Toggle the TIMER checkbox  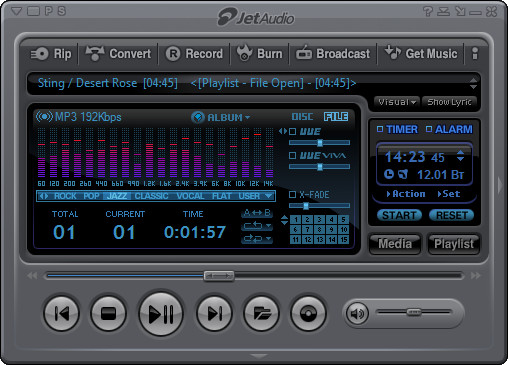click(x=380, y=129)
